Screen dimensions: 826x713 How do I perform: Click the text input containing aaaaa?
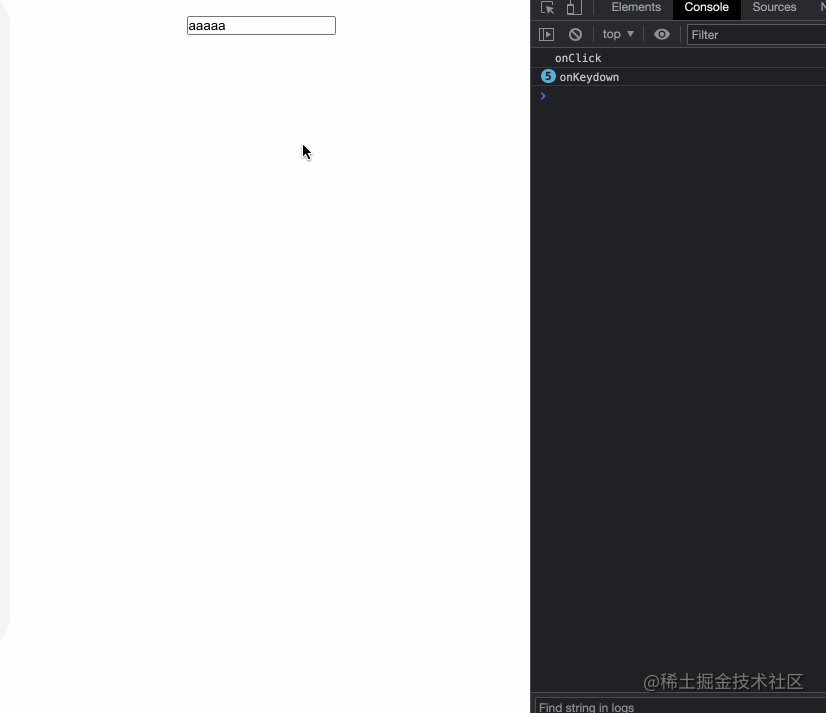tap(261, 25)
